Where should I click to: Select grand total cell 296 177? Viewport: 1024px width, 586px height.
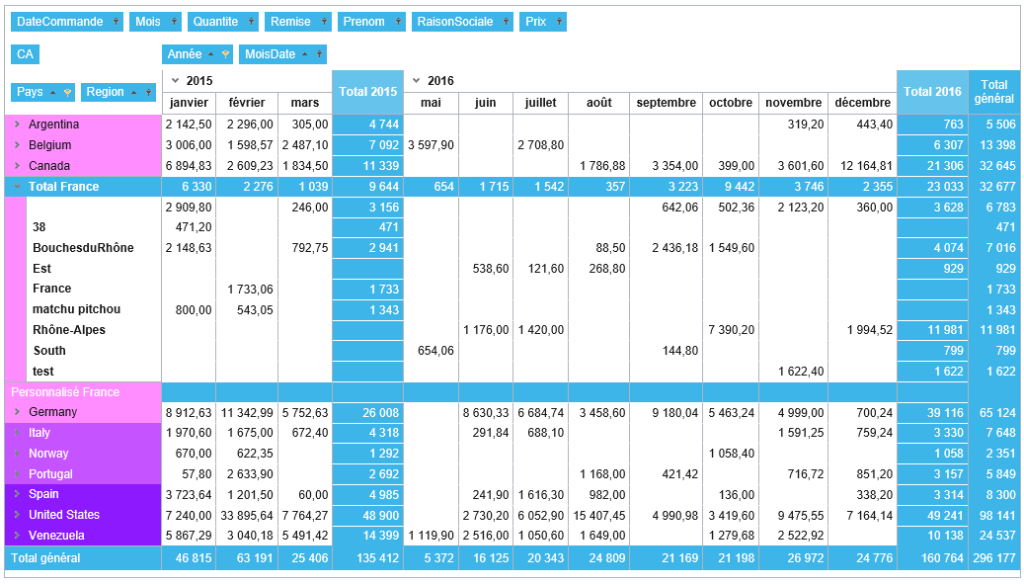click(x=994, y=558)
